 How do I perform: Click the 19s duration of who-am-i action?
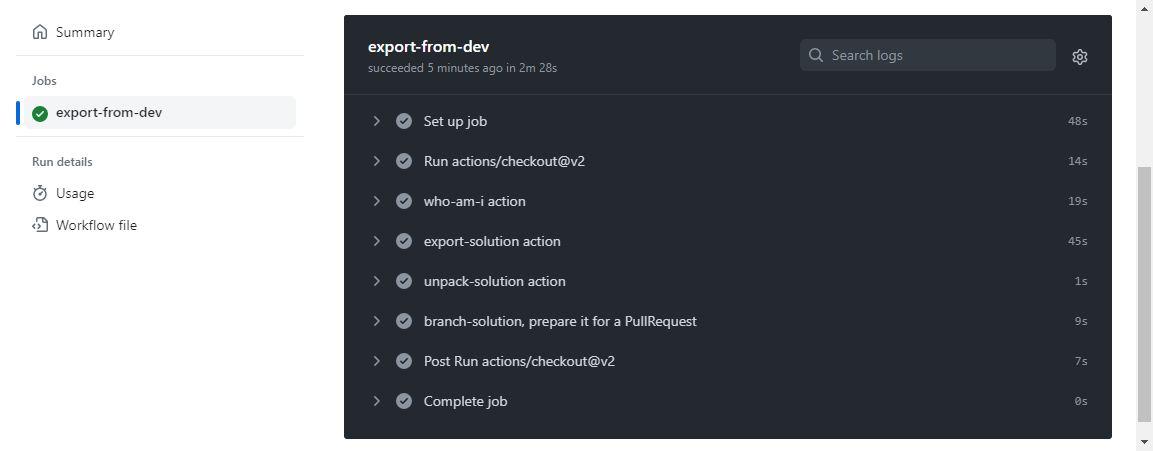(x=1077, y=202)
